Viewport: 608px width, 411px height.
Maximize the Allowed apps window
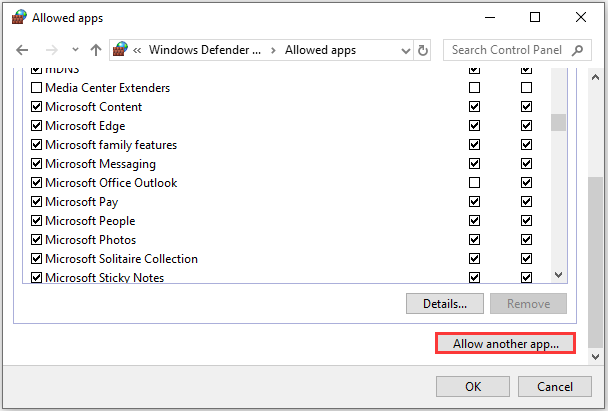point(535,17)
